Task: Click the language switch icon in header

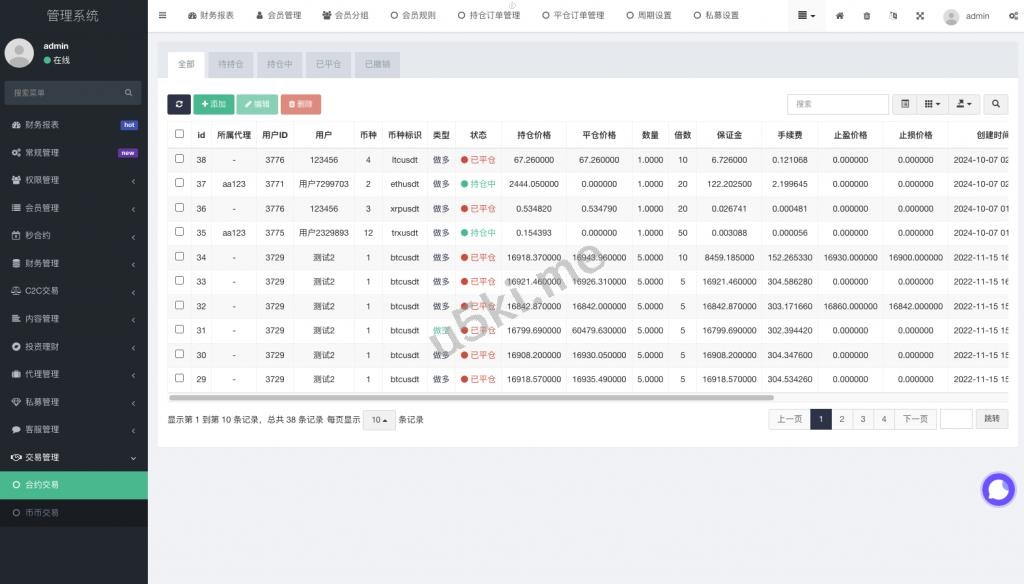Action: tap(893, 16)
